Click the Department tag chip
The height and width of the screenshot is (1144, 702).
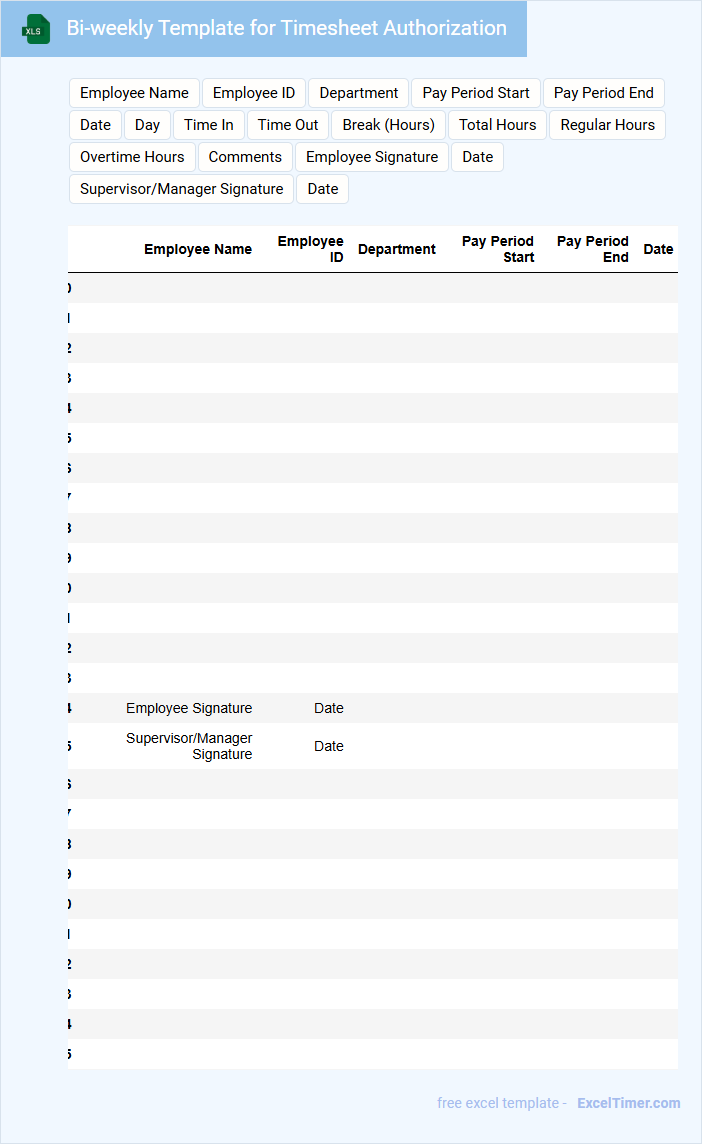[x=358, y=93]
